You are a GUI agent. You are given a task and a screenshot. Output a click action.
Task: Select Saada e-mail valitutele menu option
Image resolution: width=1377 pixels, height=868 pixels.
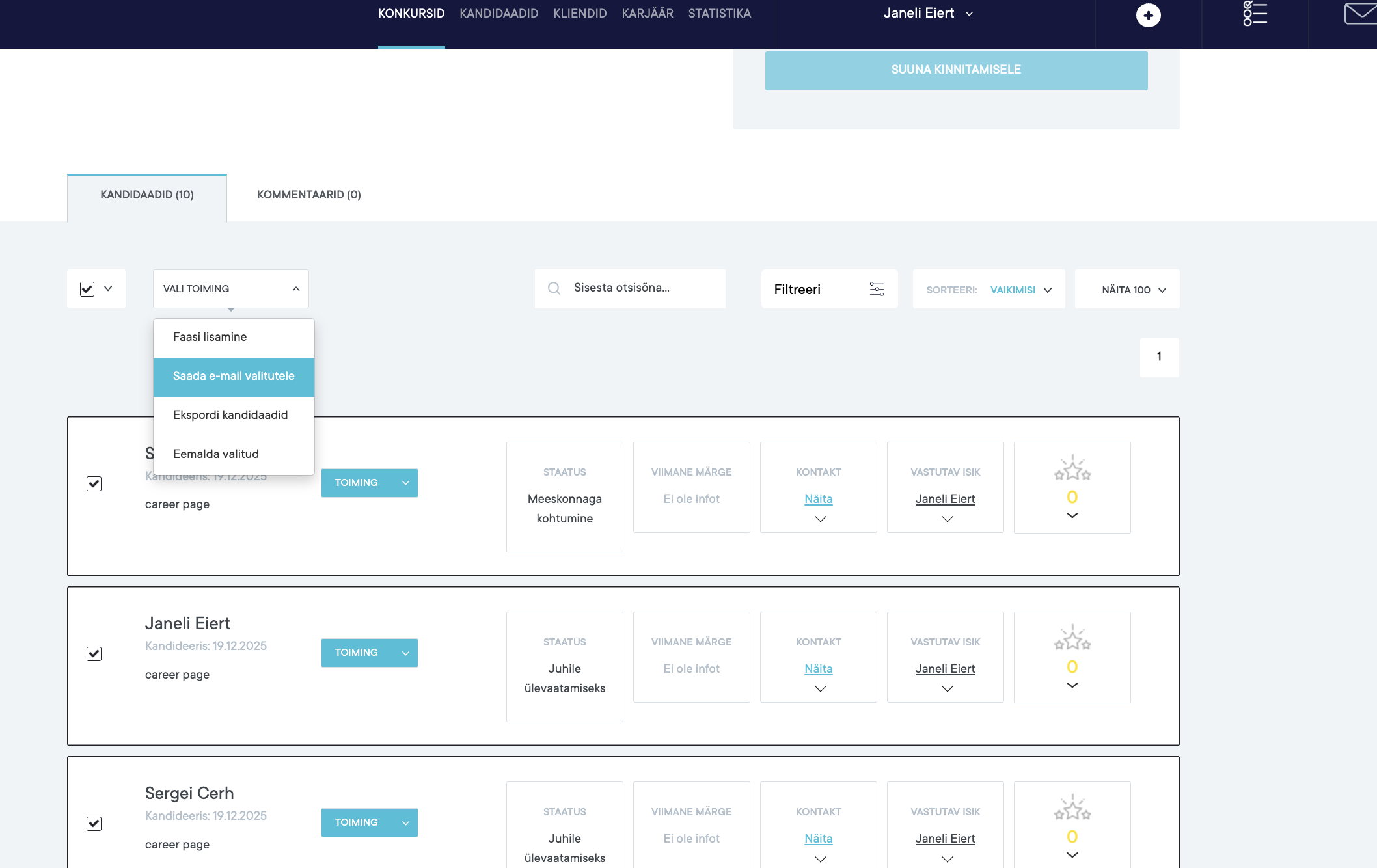coord(234,376)
